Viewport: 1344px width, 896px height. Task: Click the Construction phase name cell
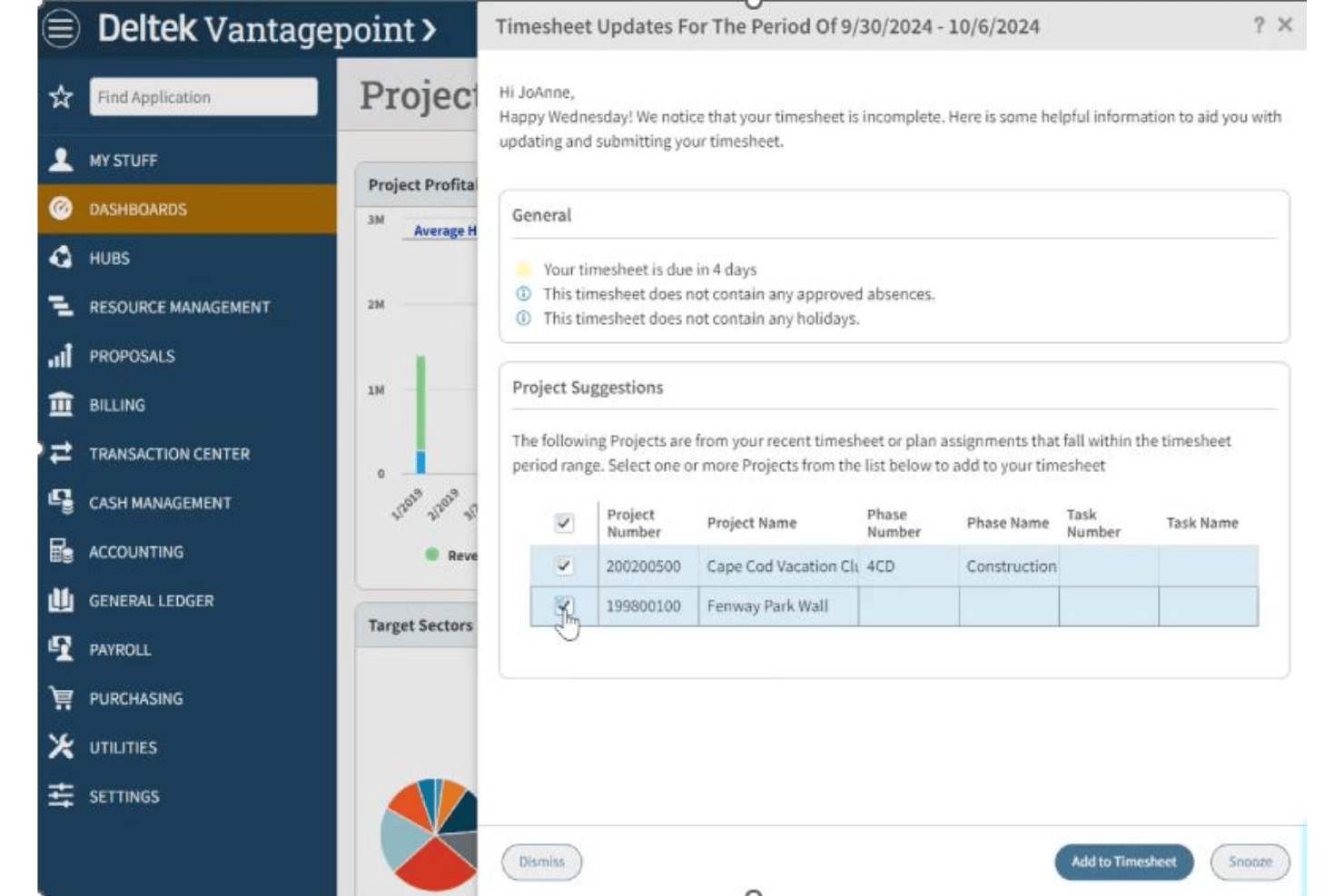tap(1011, 566)
